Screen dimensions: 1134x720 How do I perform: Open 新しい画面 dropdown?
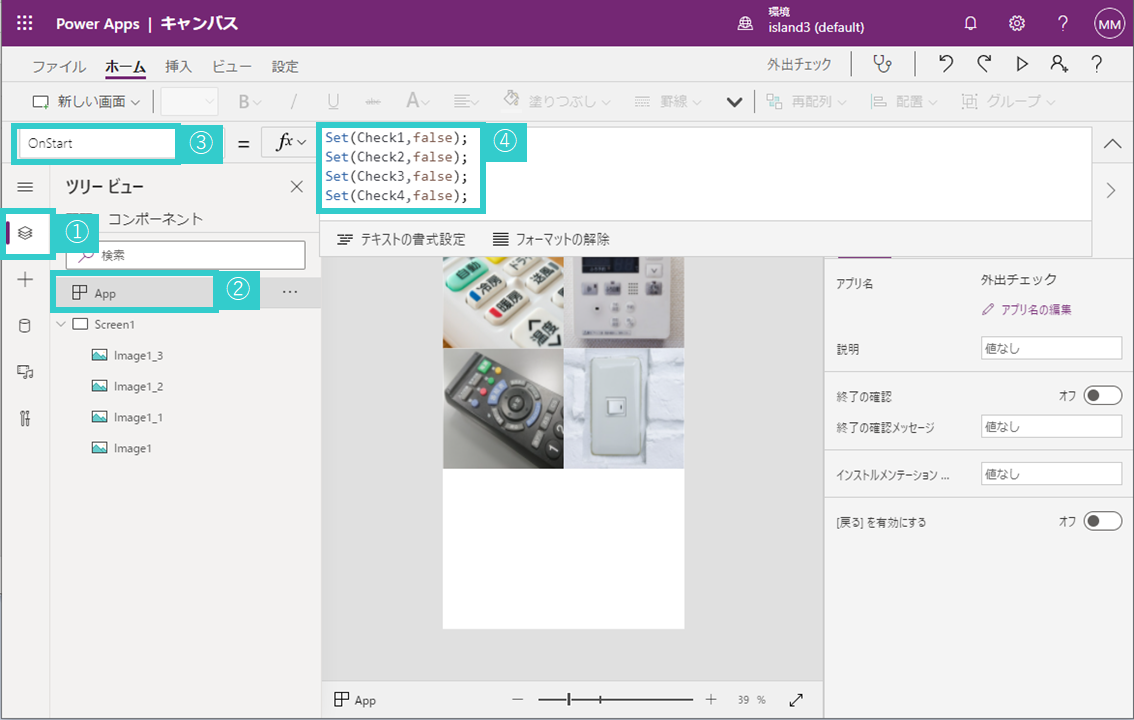pos(86,102)
